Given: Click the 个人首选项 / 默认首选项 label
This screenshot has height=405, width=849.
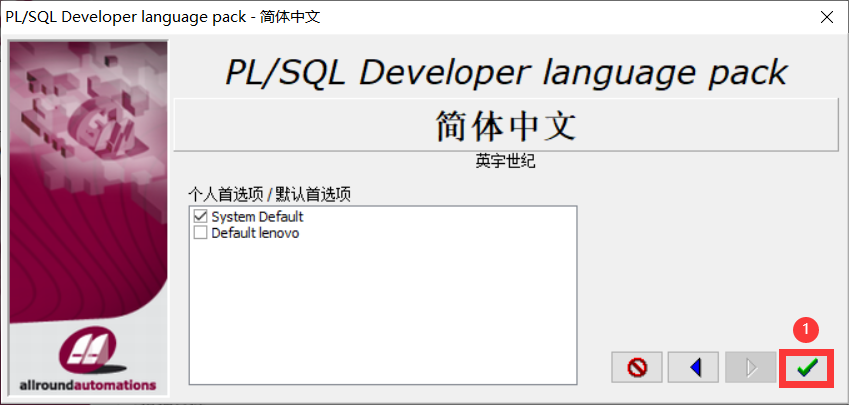Looking at the screenshot, I should (x=269, y=194).
